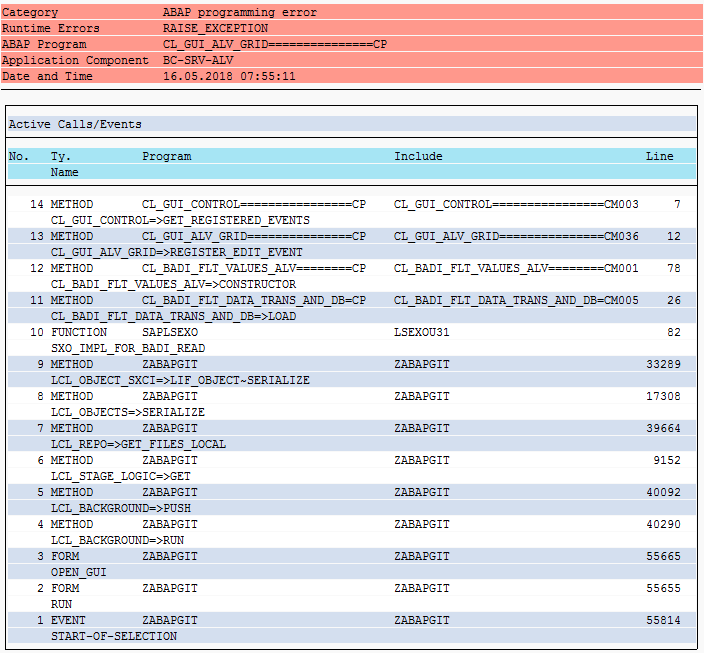
Task: Click the Name column header
Action: pyautogui.click(x=64, y=172)
